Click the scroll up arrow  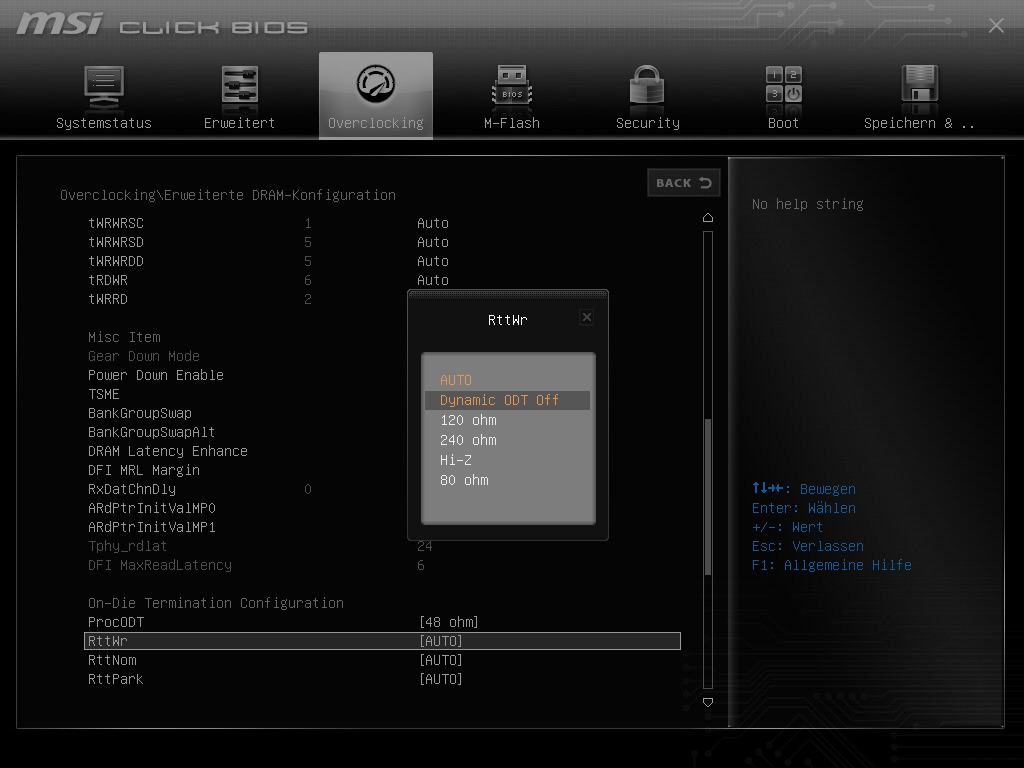707,217
